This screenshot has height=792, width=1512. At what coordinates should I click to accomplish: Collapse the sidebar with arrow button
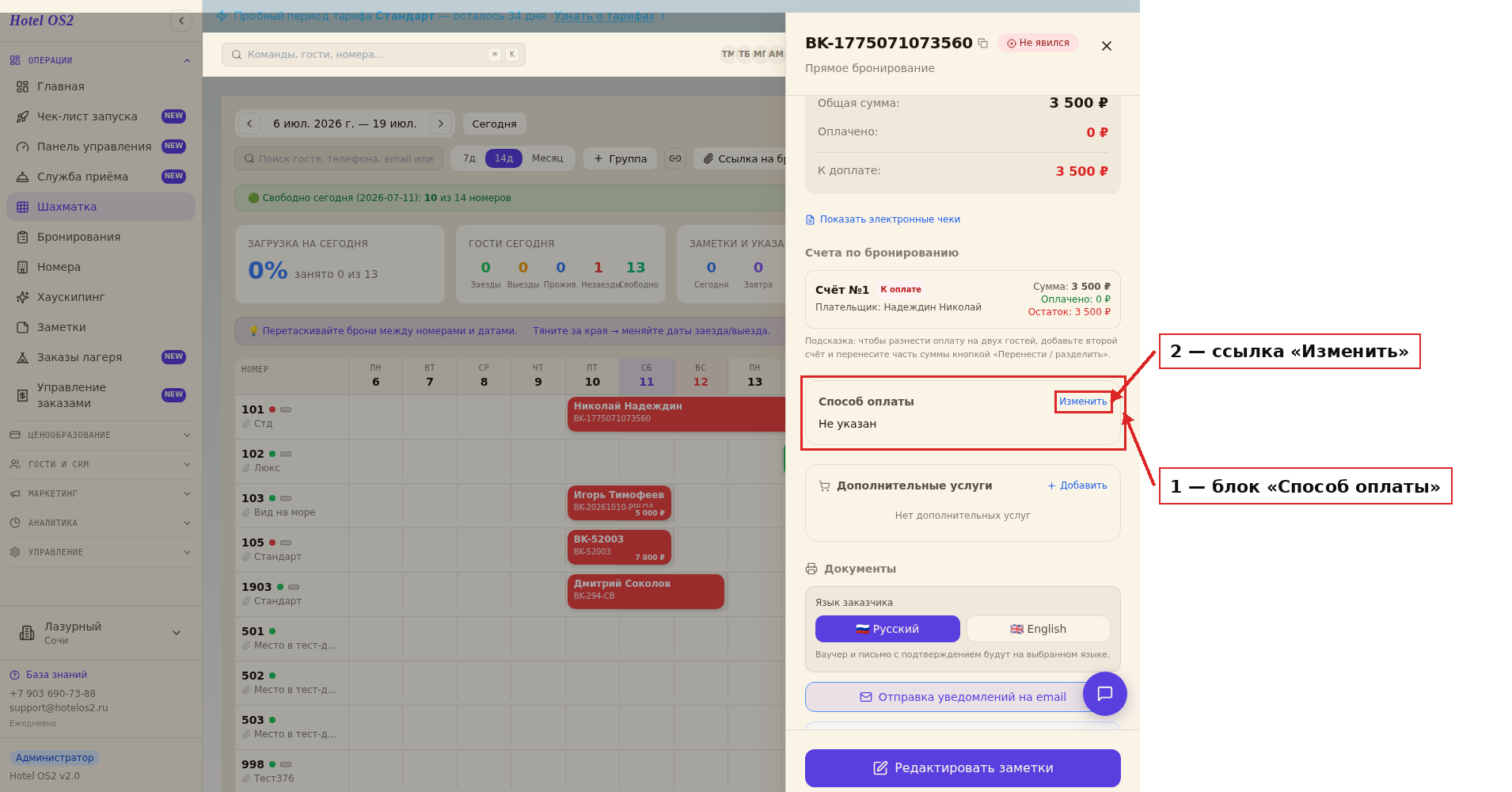pos(181,21)
